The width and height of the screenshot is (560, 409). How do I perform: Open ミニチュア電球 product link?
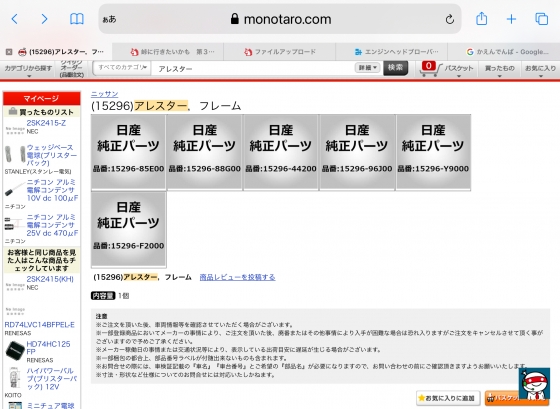click(x=50, y=406)
